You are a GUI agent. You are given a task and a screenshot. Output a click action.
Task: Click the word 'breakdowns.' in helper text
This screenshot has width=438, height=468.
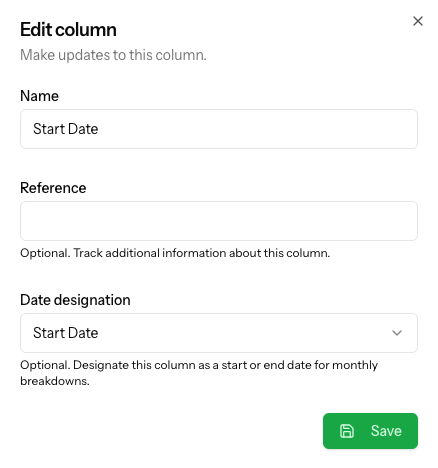point(55,381)
